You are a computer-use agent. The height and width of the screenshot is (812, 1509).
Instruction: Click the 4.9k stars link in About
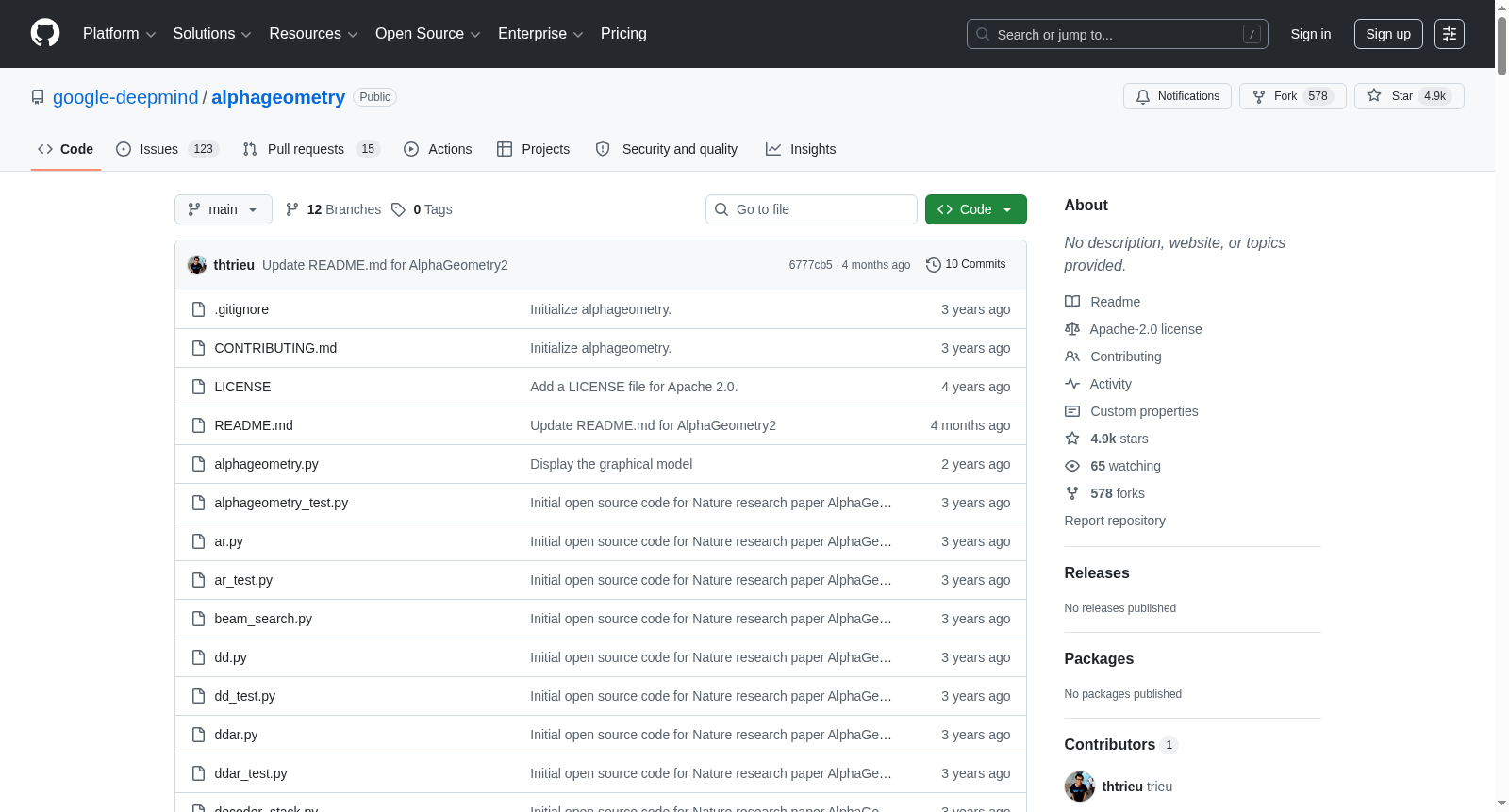click(1119, 439)
